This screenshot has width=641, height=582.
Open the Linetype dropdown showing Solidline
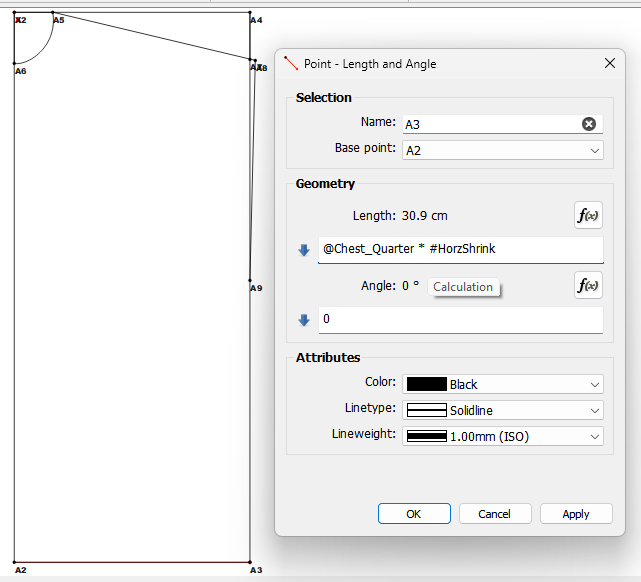[502, 410]
